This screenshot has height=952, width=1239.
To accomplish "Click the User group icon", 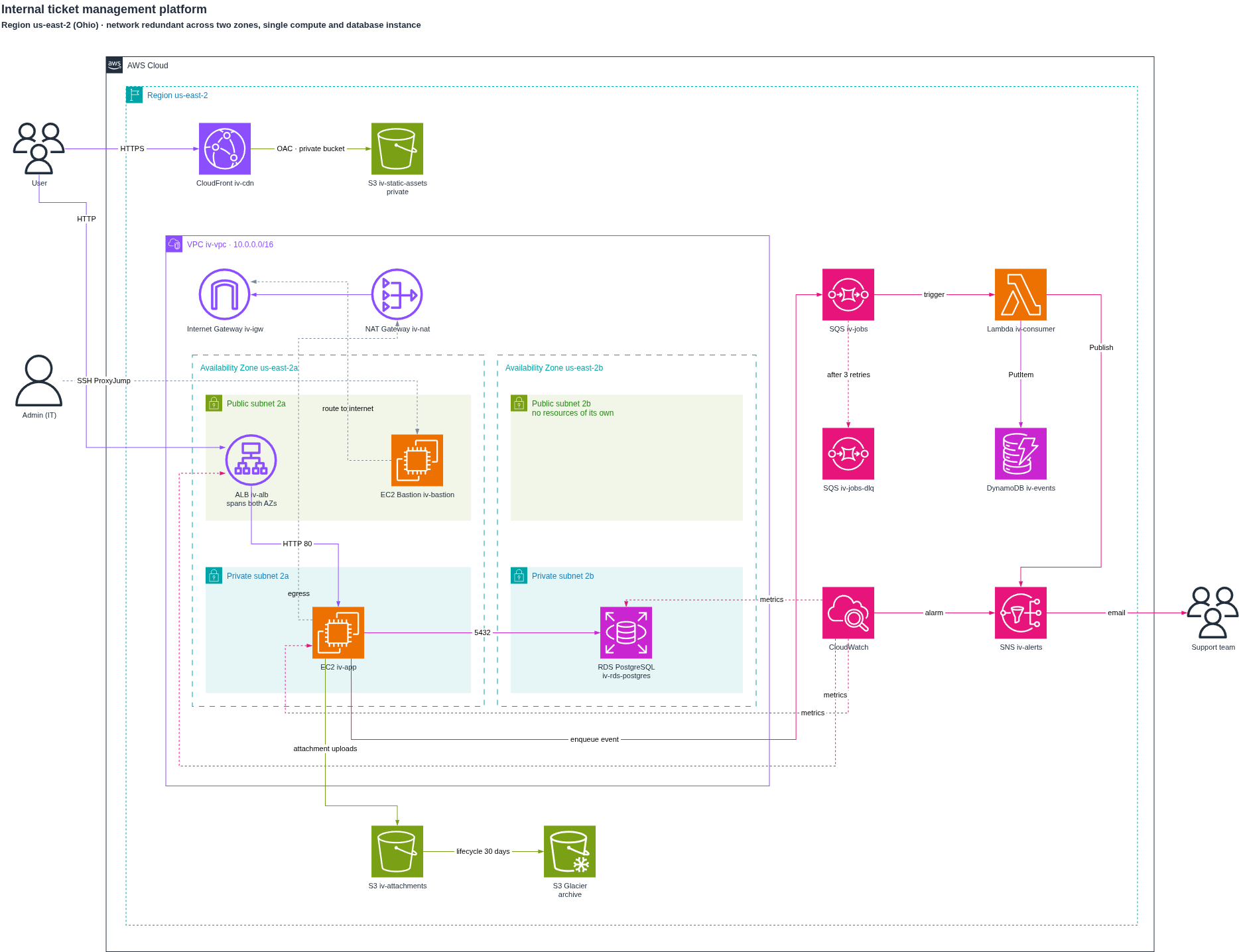I will pos(39,149).
